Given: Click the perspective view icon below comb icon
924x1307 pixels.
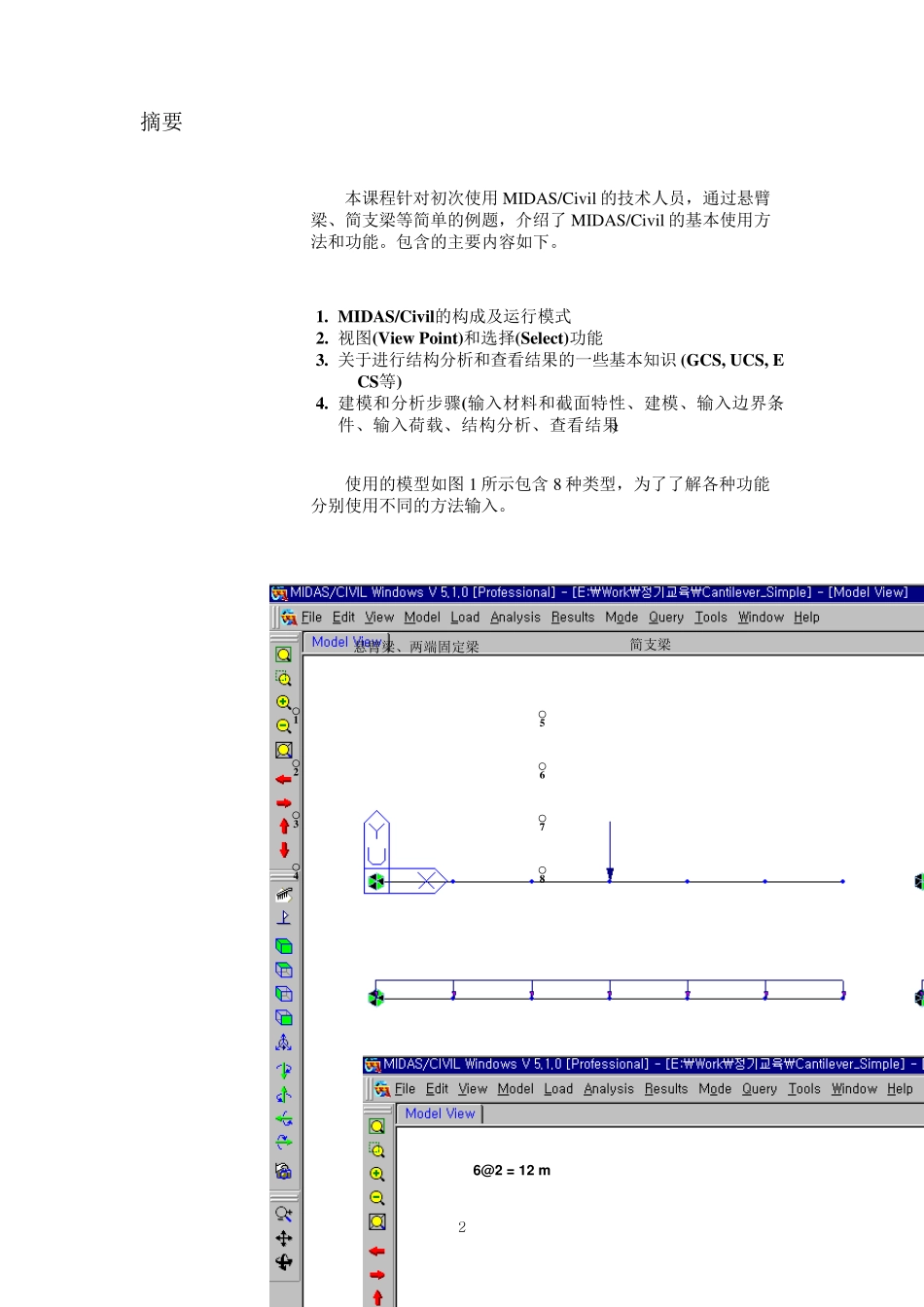Looking at the screenshot, I should pos(283,917).
